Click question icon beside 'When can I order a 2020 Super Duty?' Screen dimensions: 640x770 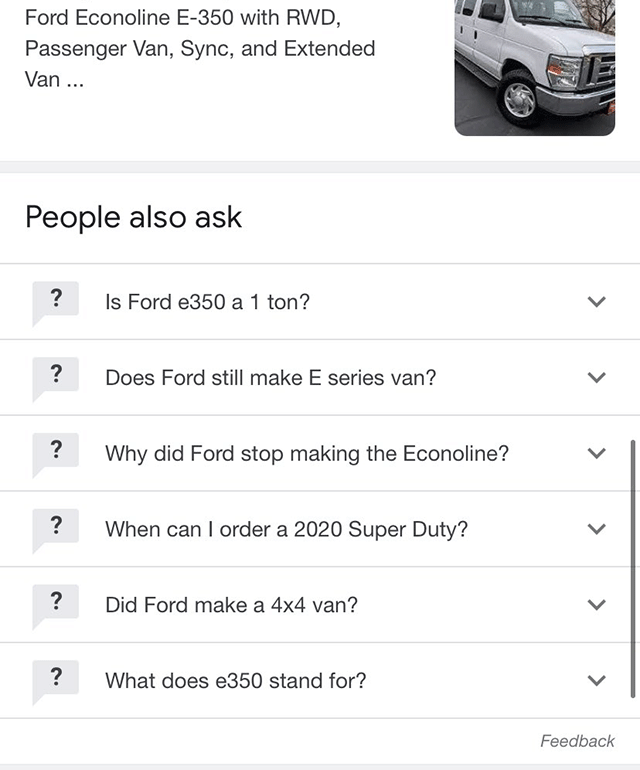point(56,528)
